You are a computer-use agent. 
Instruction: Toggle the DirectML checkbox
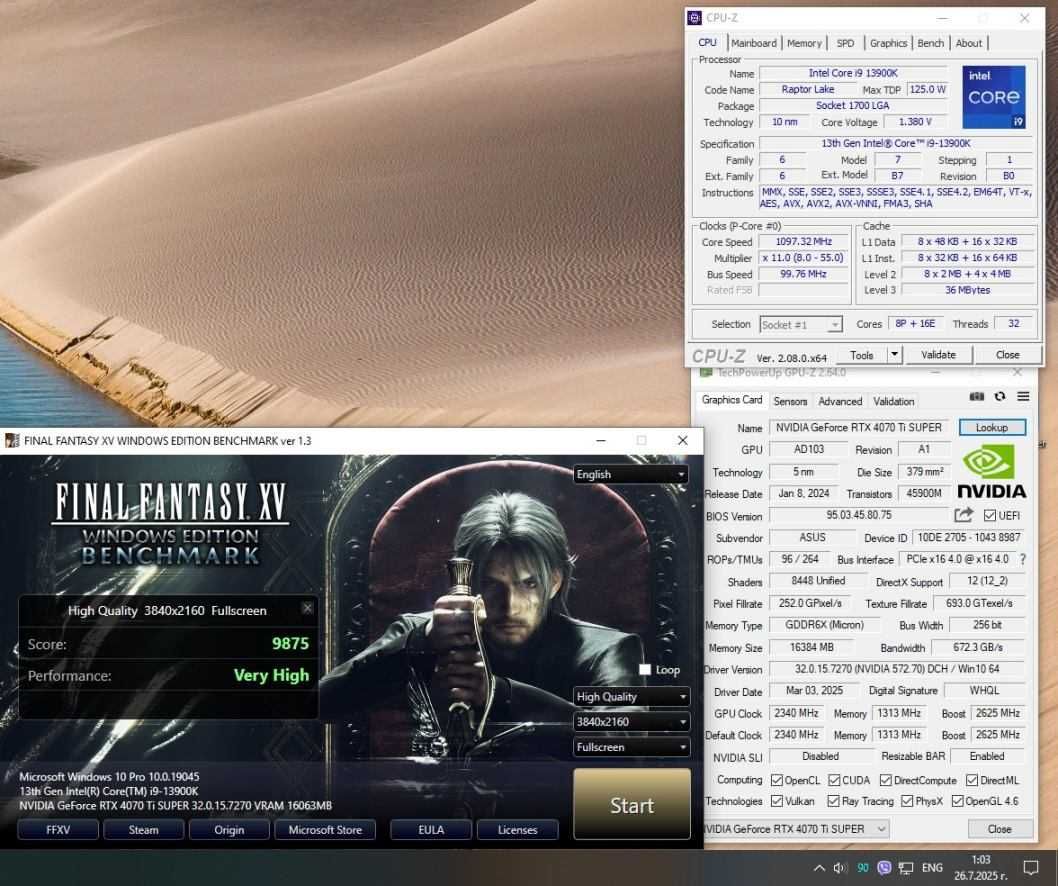tap(972, 780)
